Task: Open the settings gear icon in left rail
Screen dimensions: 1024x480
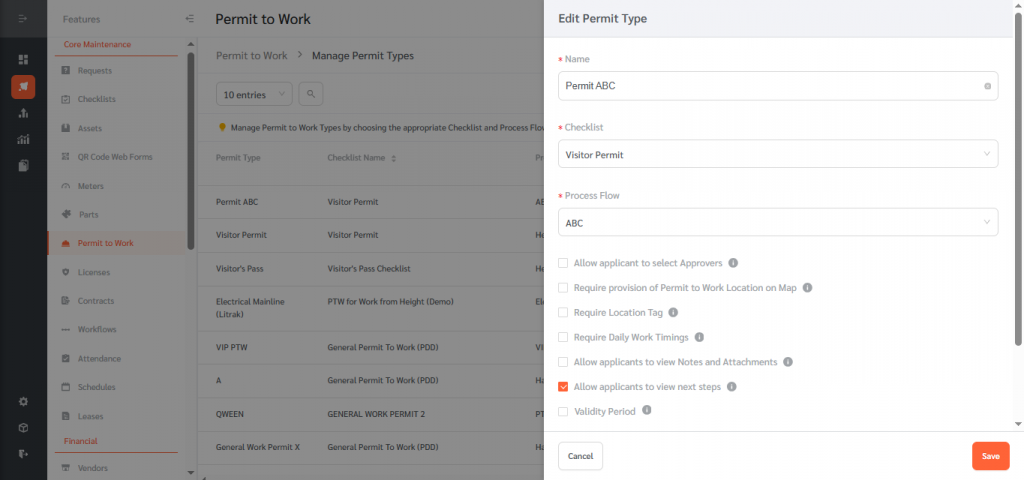Action: pyautogui.click(x=23, y=401)
